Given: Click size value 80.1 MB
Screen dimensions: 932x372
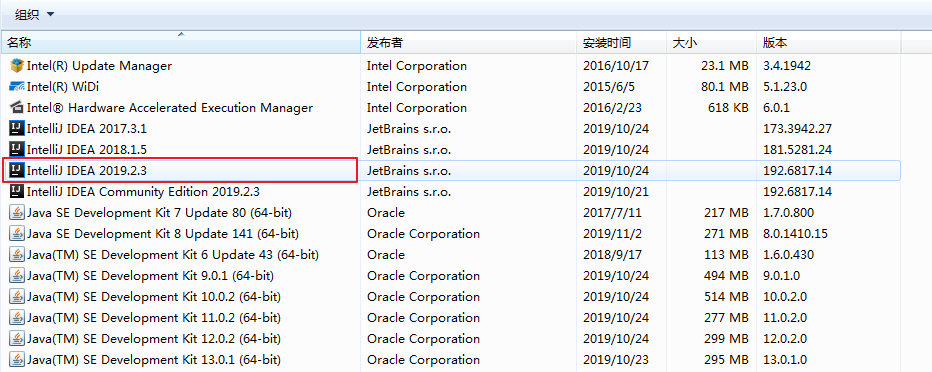Looking at the screenshot, I should coord(725,87).
